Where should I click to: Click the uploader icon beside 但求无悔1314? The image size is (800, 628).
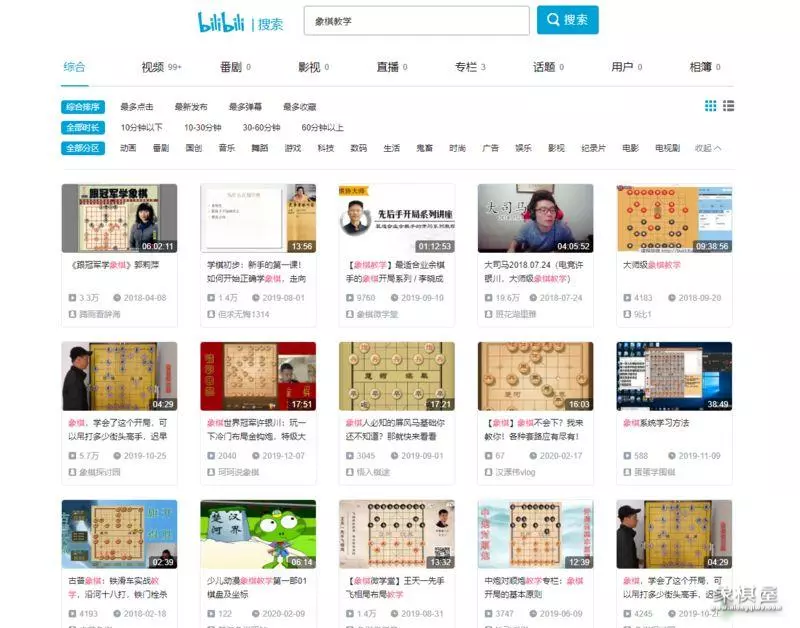coord(210,314)
